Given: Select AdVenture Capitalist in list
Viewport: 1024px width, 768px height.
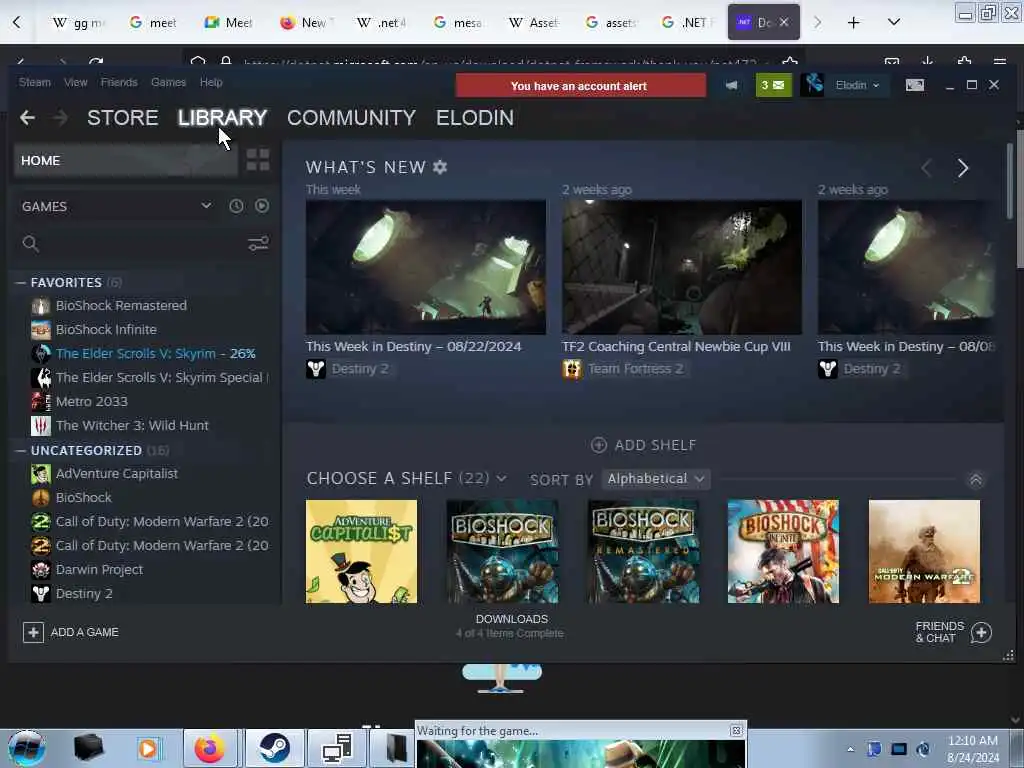Looking at the screenshot, I should point(117,473).
